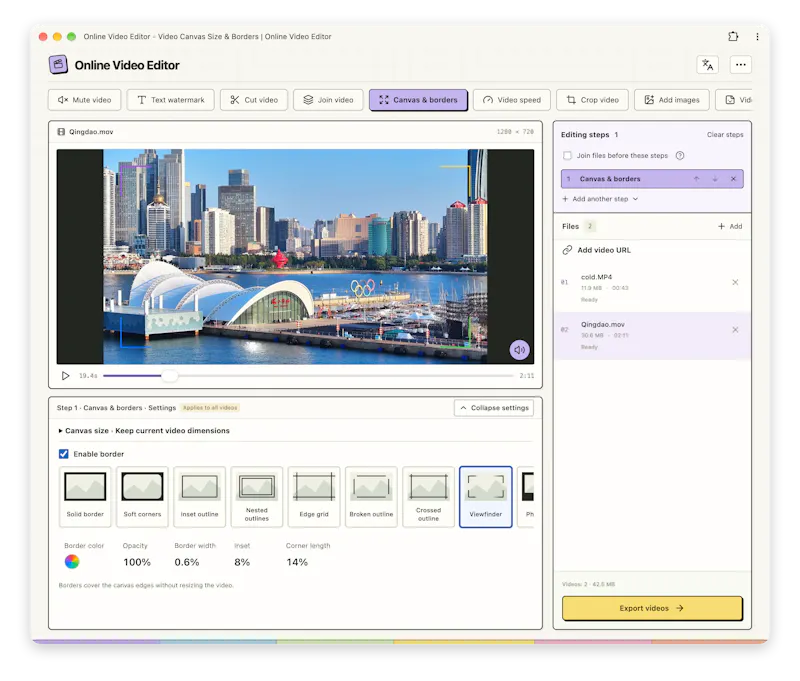Open the Add images tool
This screenshot has width=800, height=681.
[x=672, y=100]
